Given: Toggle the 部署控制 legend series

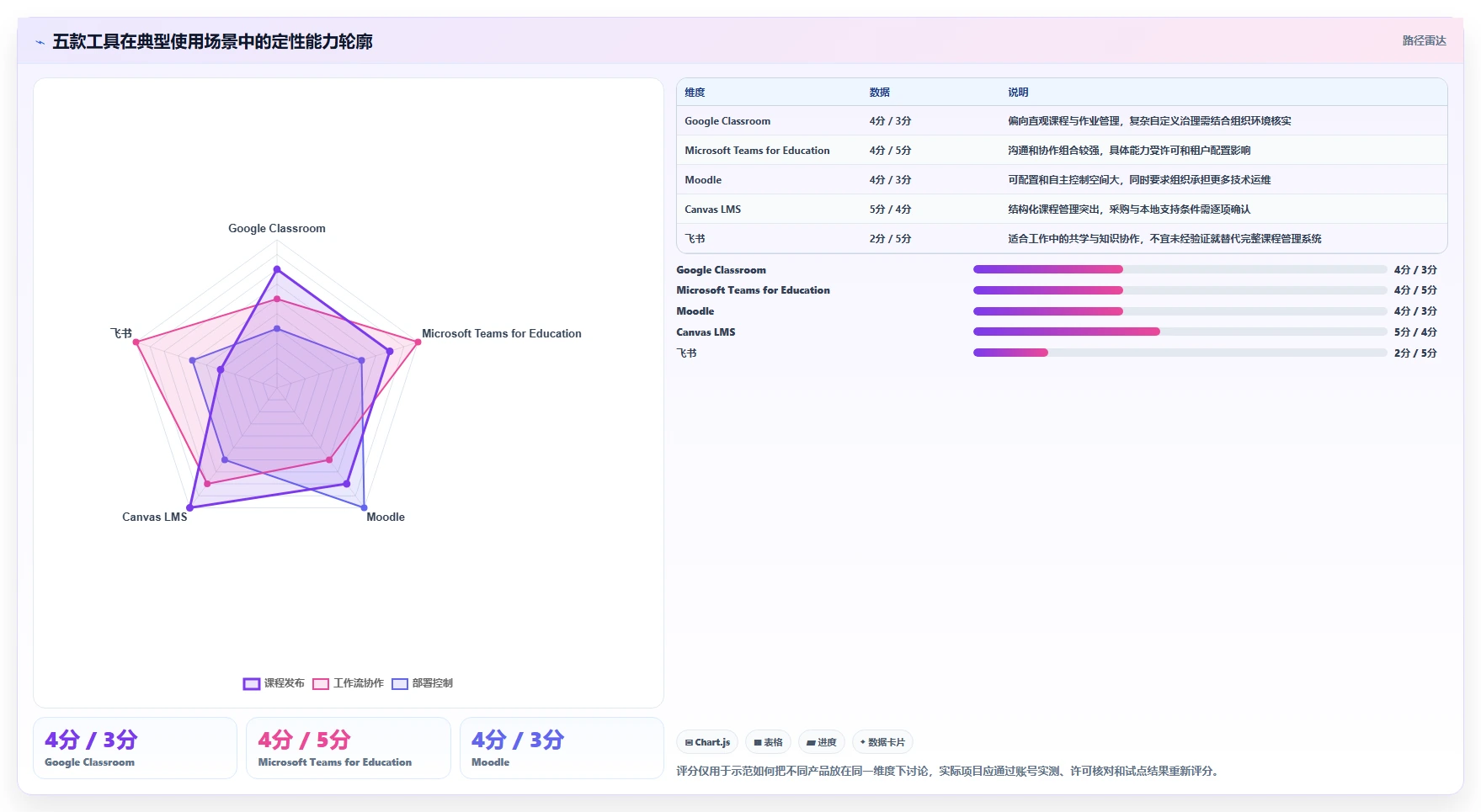Looking at the screenshot, I should pyautogui.click(x=422, y=683).
